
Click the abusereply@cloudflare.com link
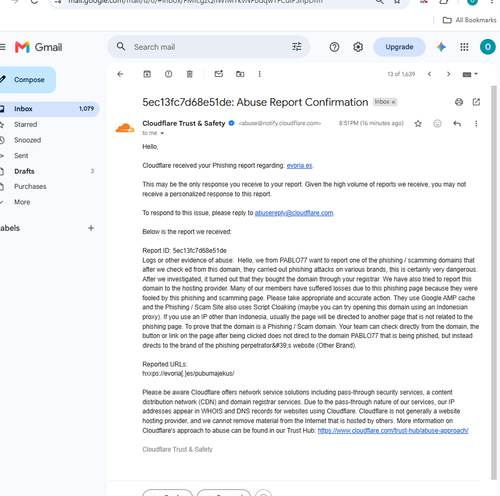click(294, 213)
